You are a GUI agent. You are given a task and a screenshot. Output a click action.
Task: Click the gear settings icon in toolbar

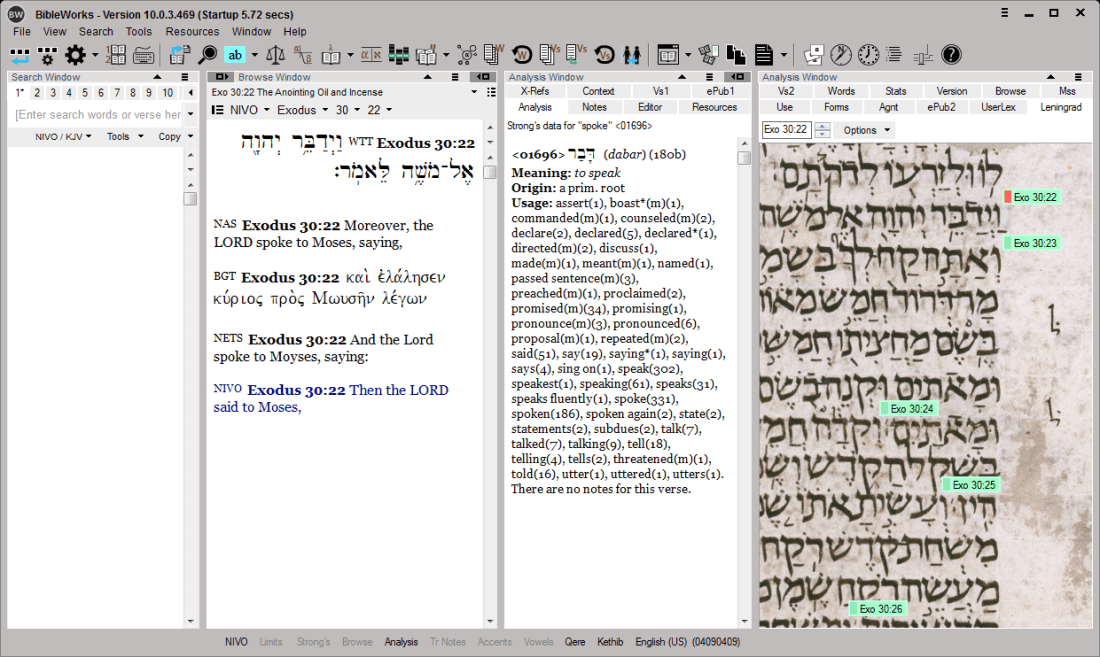pos(74,54)
